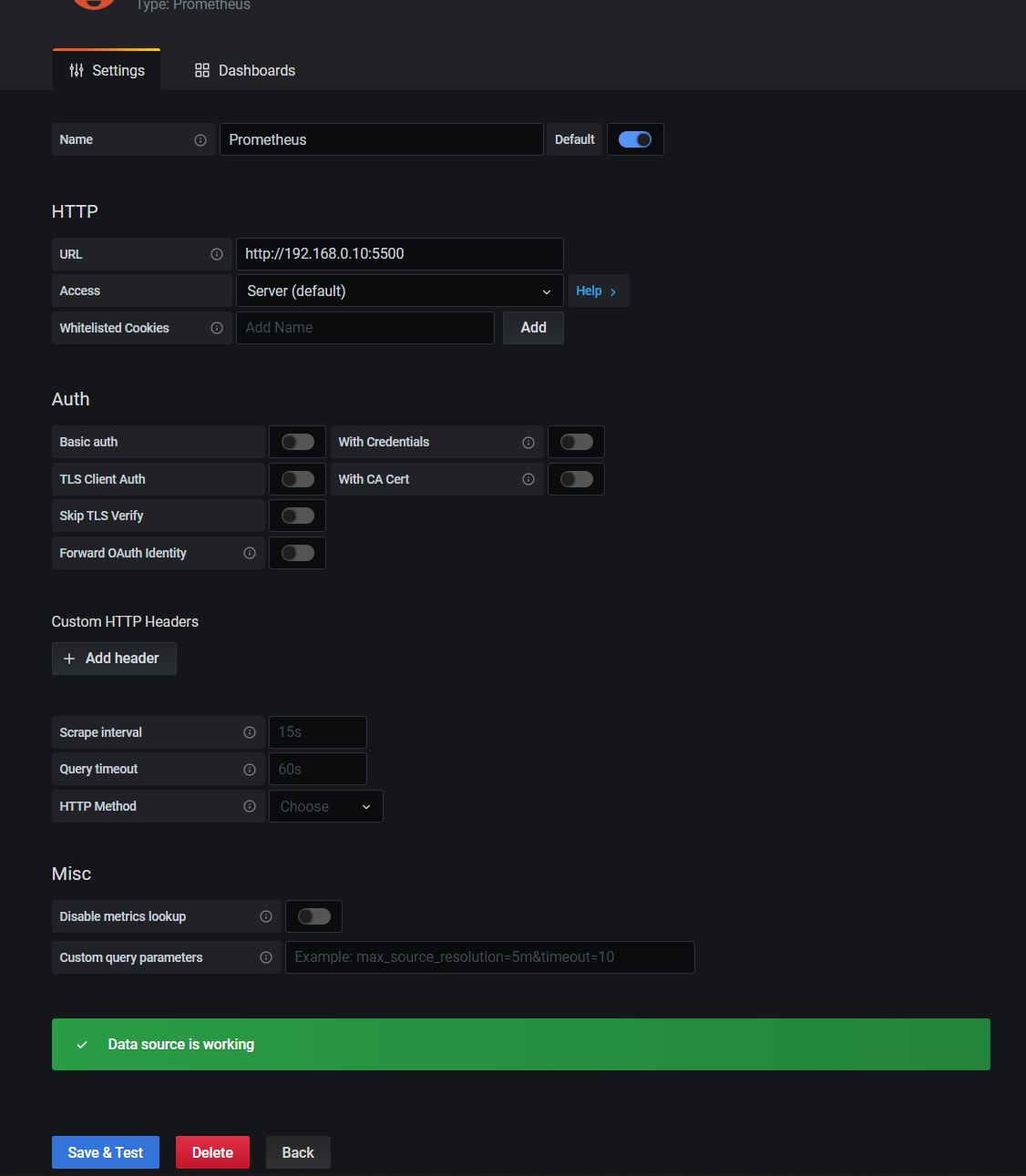Screen dimensions: 1026x1176
Task: Enable the Basic auth switch
Action: (298, 442)
